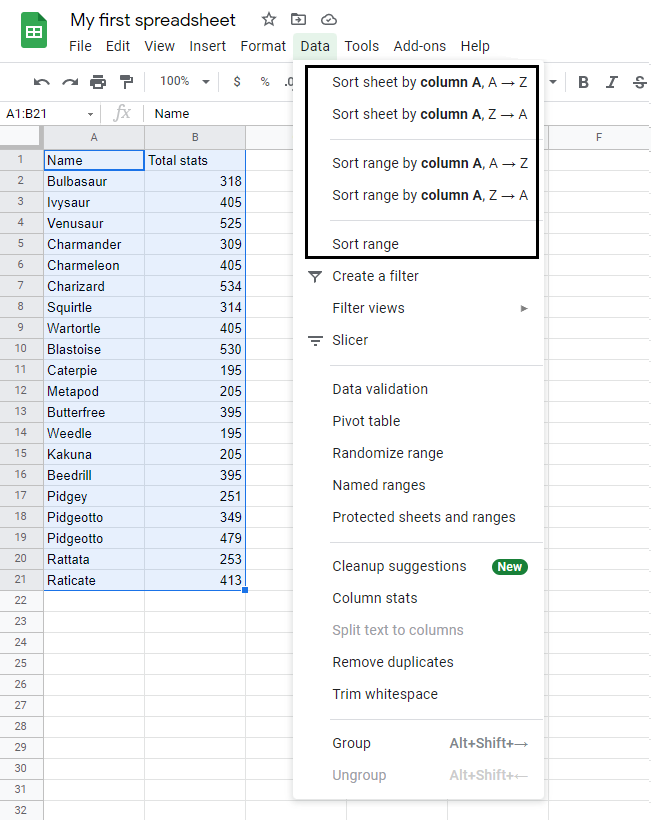The width and height of the screenshot is (651, 820).
Task: Toggle strikethrough formatting
Action: point(639,82)
